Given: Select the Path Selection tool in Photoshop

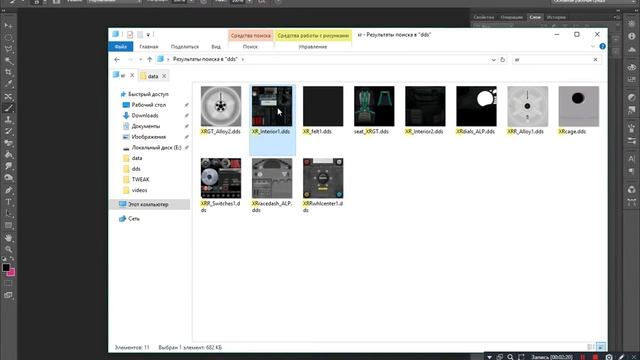Looking at the screenshot, I should coord(8,213).
